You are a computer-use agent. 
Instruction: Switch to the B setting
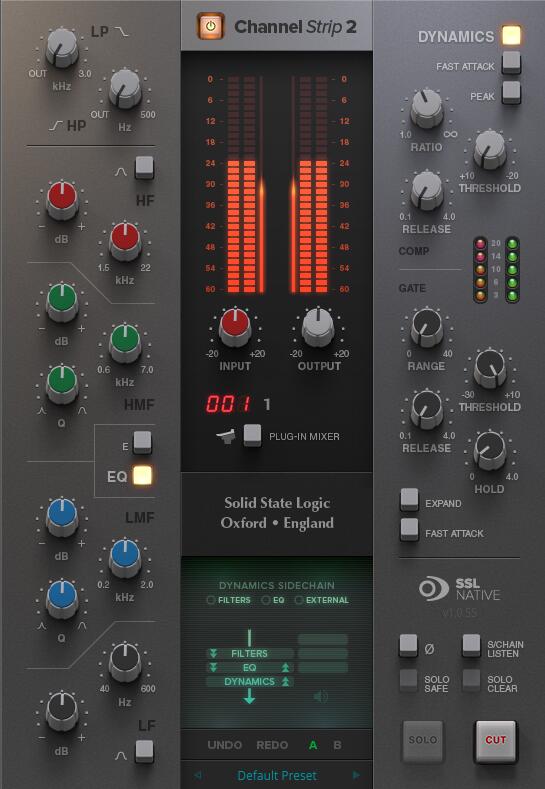click(337, 745)
